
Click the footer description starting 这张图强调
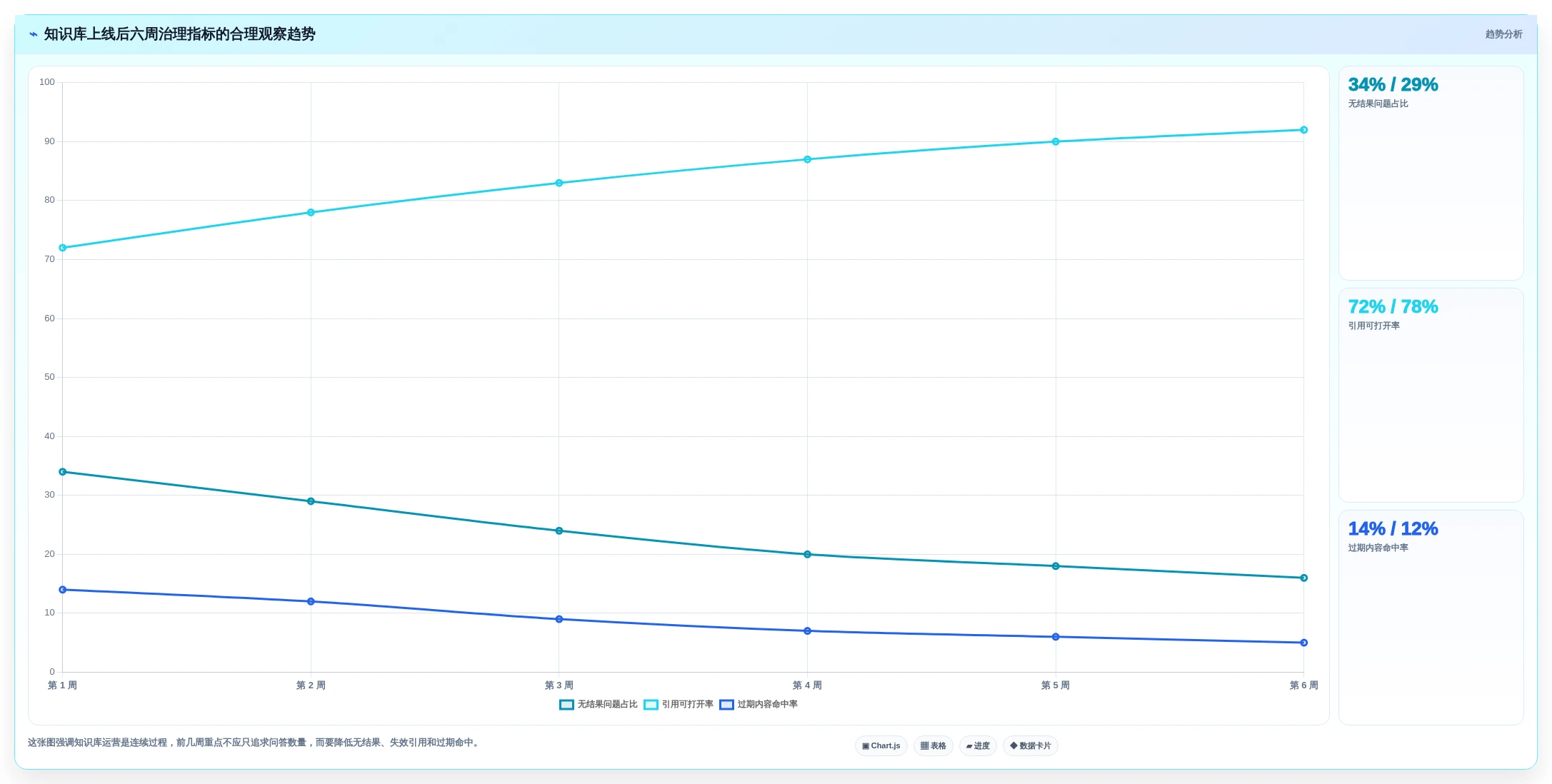click(x=255, y=743)
